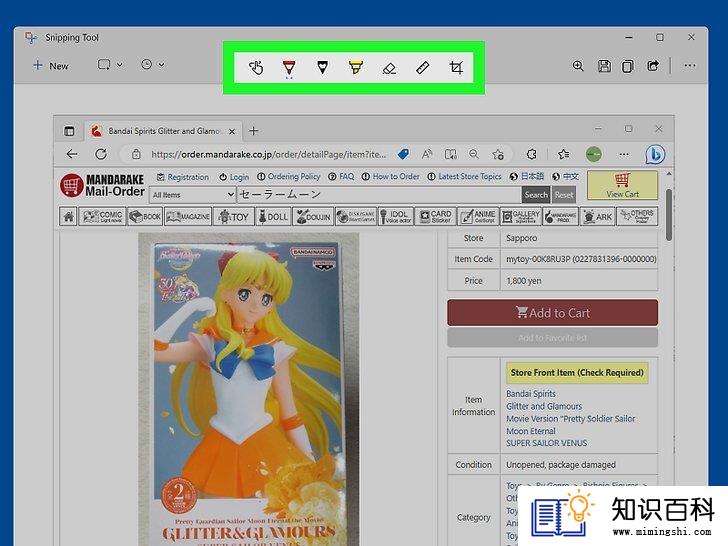The image size is (728, 546).
Task: Click the order.mandarake.co.jp address bar
Action: [268, 155]
